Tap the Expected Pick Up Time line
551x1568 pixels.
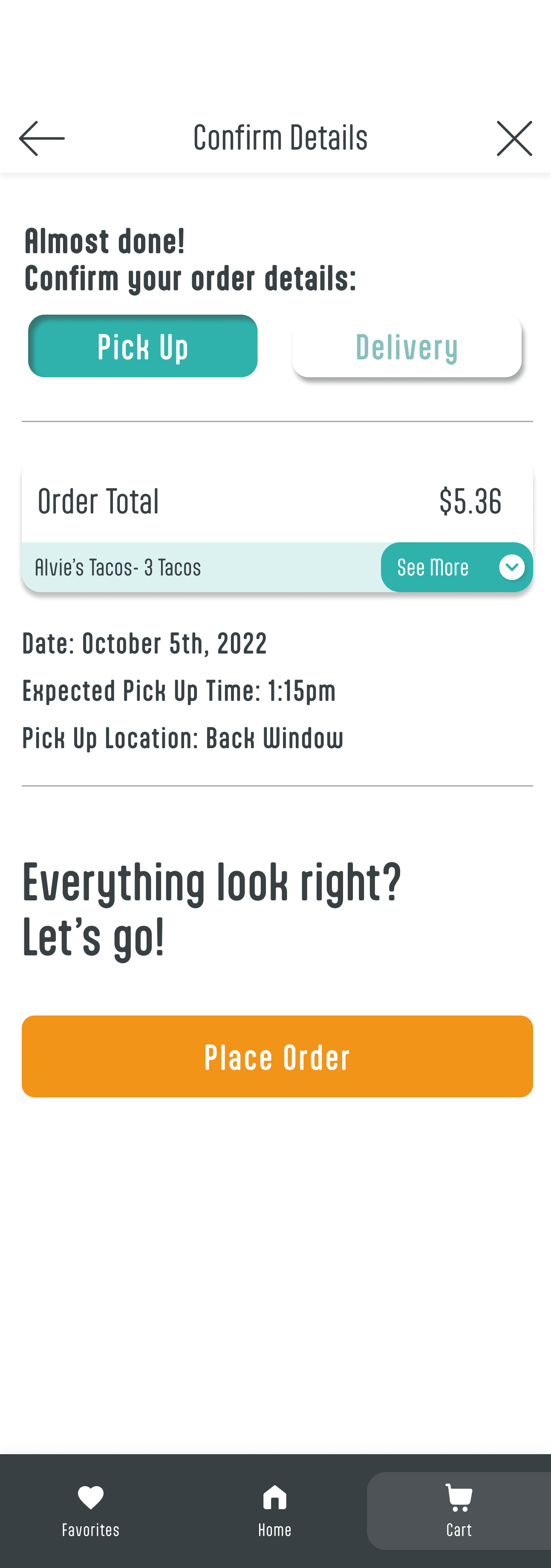(x=179, y=691)
